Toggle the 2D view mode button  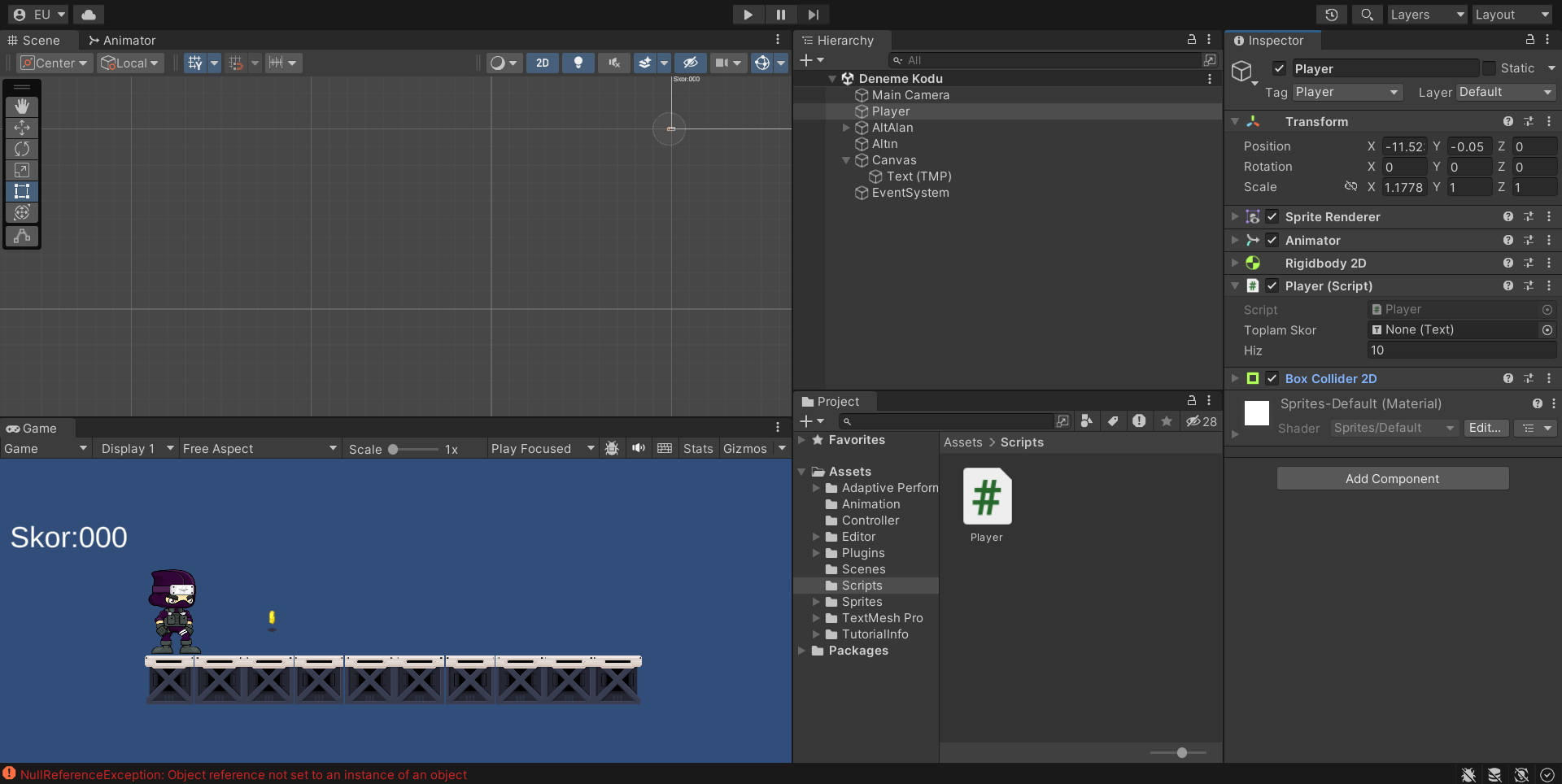click(542, 63)
